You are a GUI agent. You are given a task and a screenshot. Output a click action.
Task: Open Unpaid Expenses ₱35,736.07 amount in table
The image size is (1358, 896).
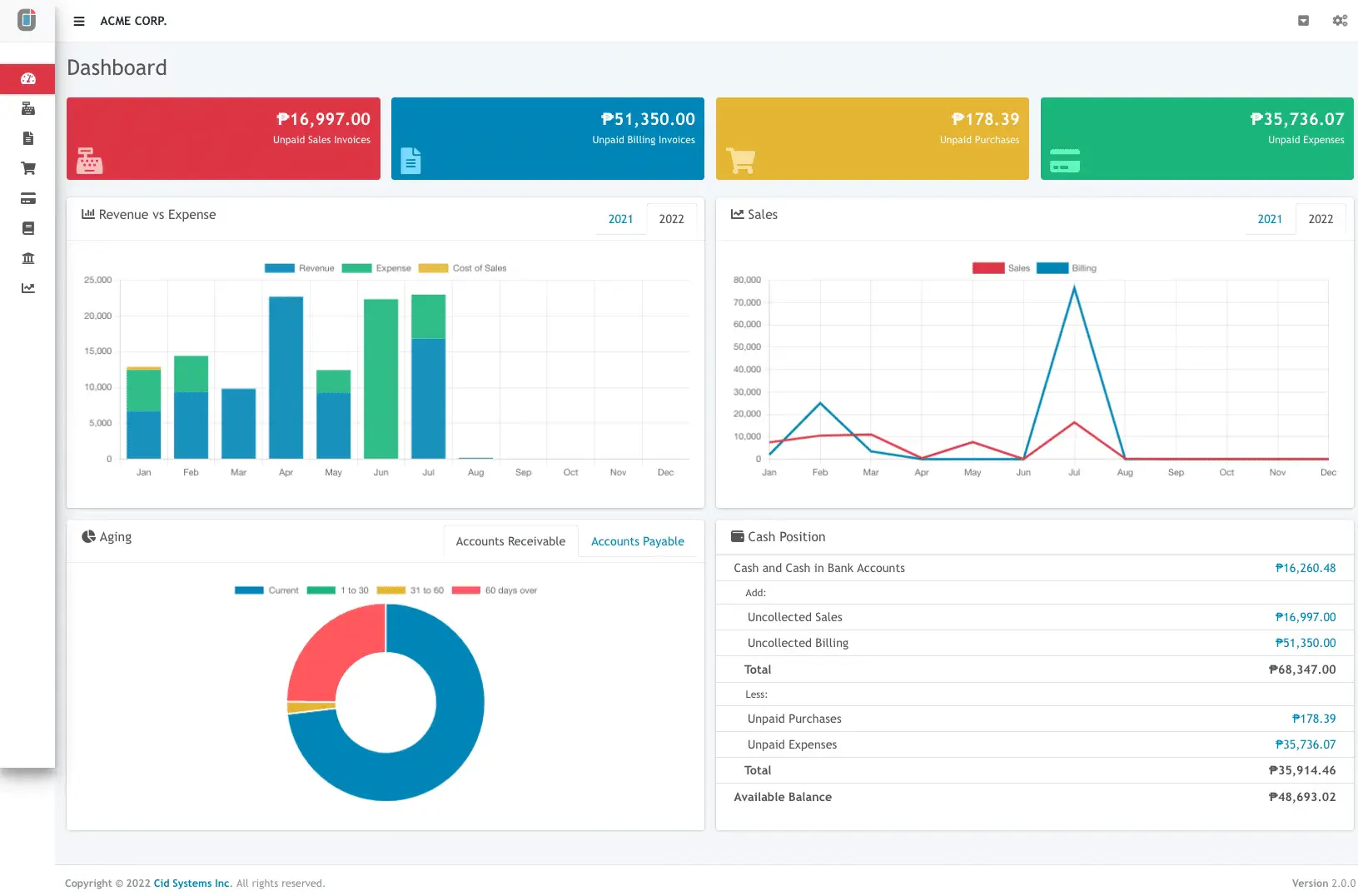[1305, 744]
